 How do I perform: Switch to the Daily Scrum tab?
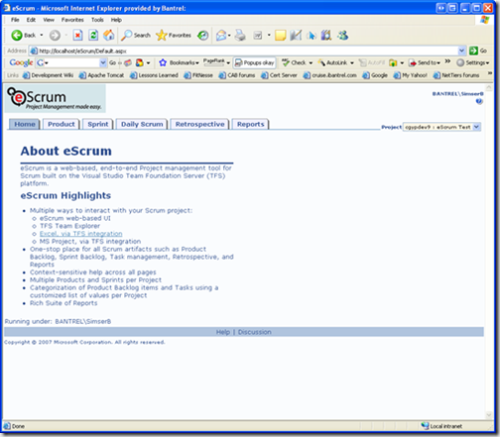click(x=142, y=124)
